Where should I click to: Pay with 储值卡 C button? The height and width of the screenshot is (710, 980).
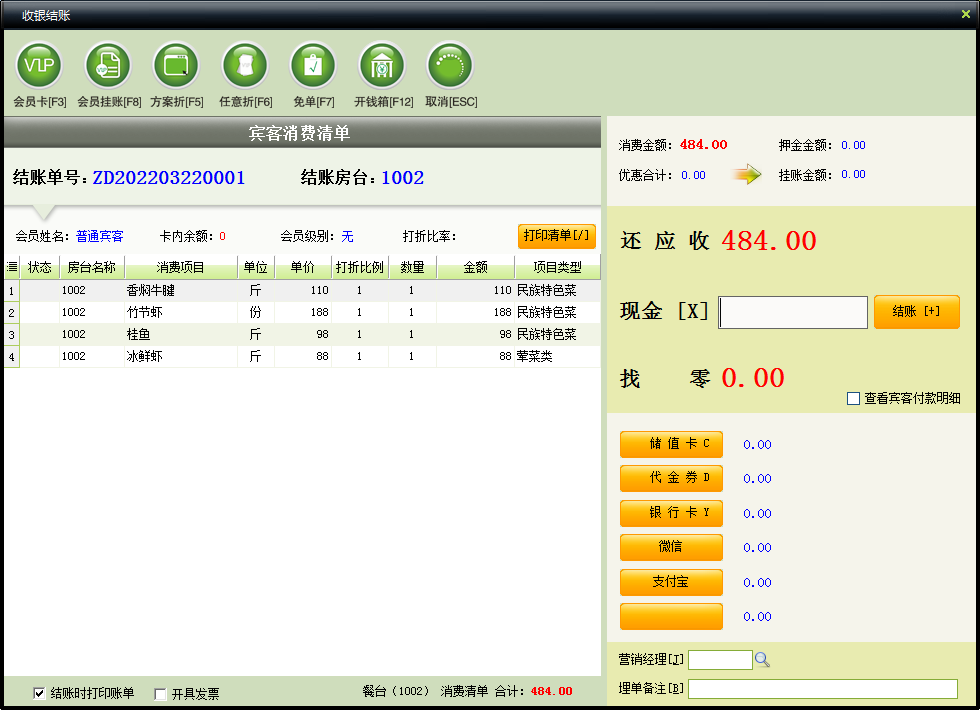671,444
